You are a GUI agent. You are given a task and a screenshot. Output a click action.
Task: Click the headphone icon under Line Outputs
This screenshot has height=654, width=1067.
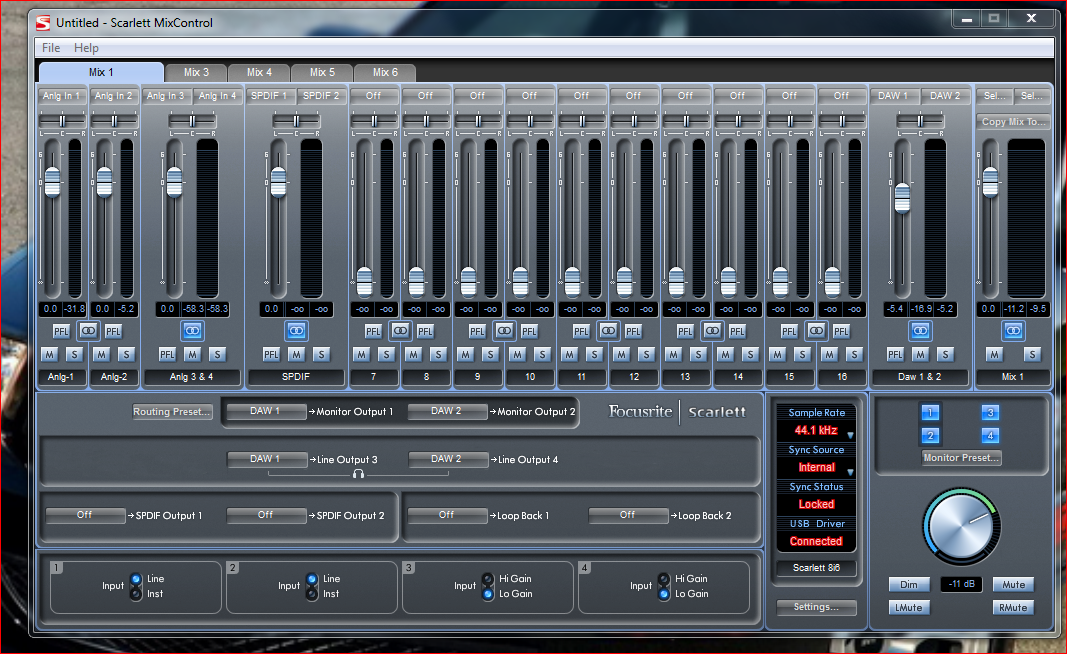coord(358,474)
